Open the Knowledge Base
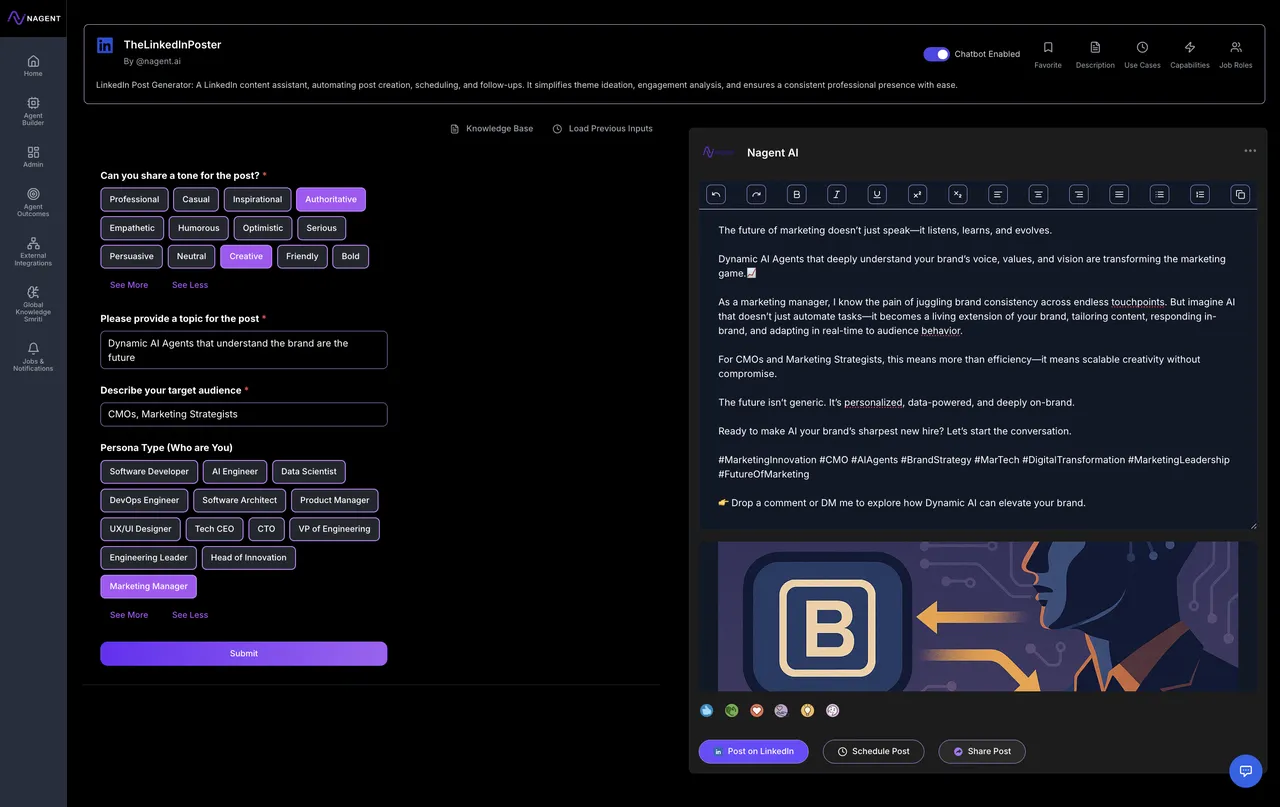Viewport: 1280px width, 807px height. click(491, 129)
